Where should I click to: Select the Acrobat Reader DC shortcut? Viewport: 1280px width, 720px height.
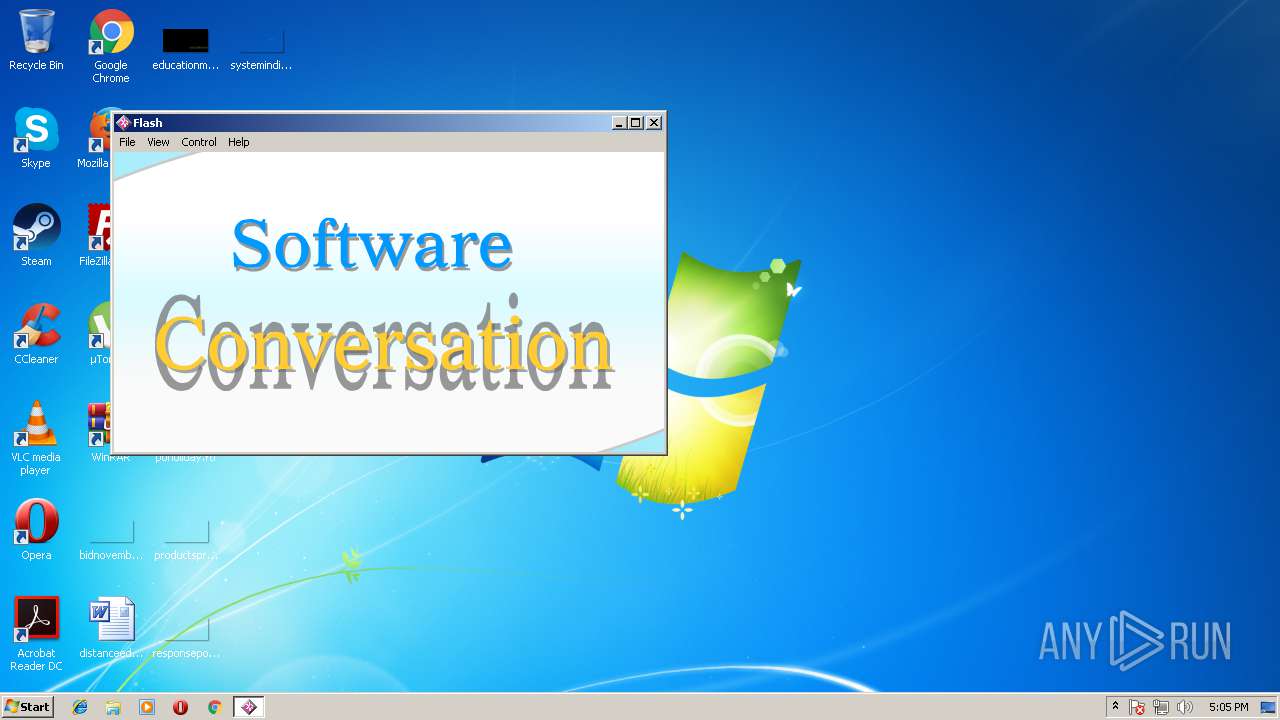pos(36,634)
